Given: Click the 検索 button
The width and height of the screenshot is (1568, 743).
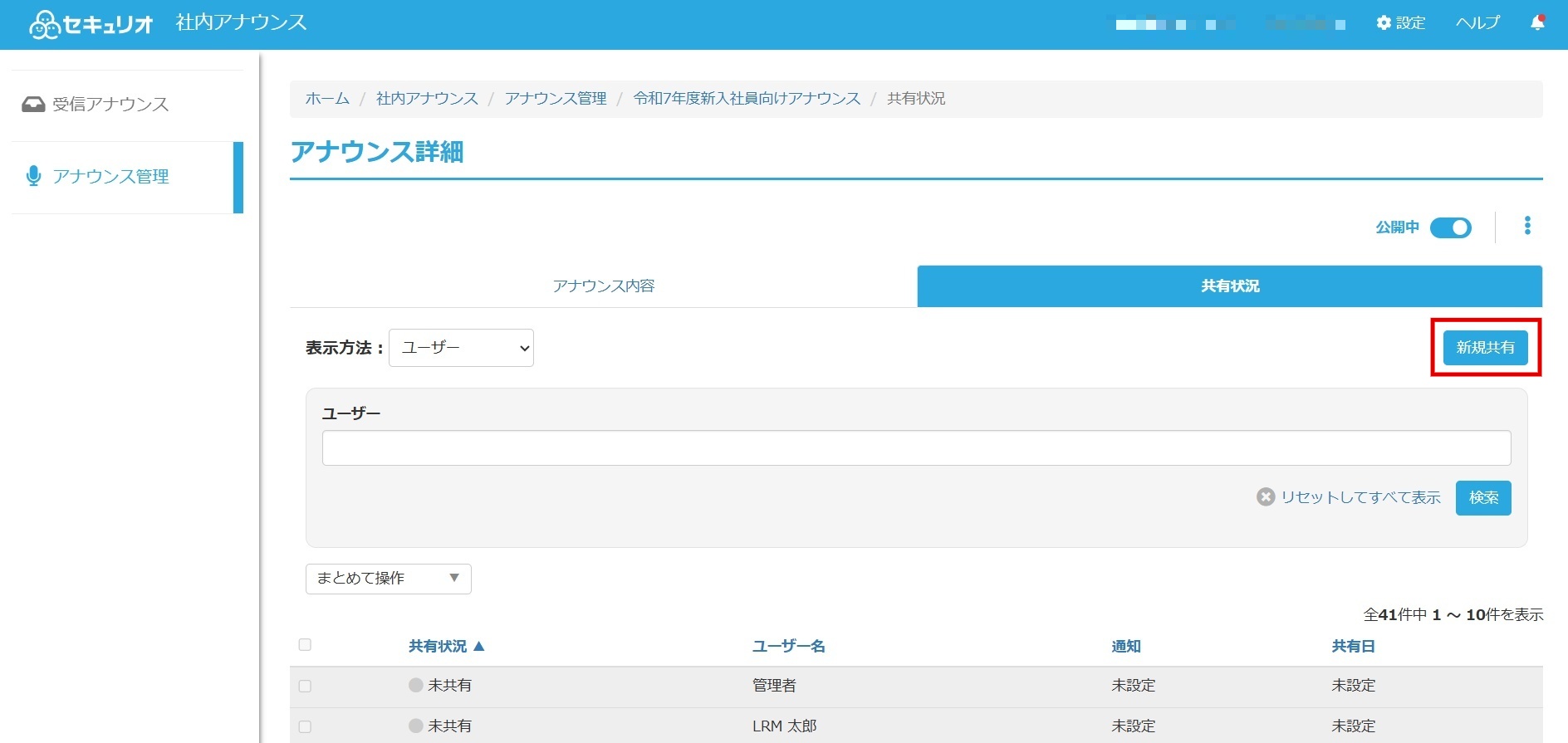Looking at the screenshot, I should (1483, 498).
